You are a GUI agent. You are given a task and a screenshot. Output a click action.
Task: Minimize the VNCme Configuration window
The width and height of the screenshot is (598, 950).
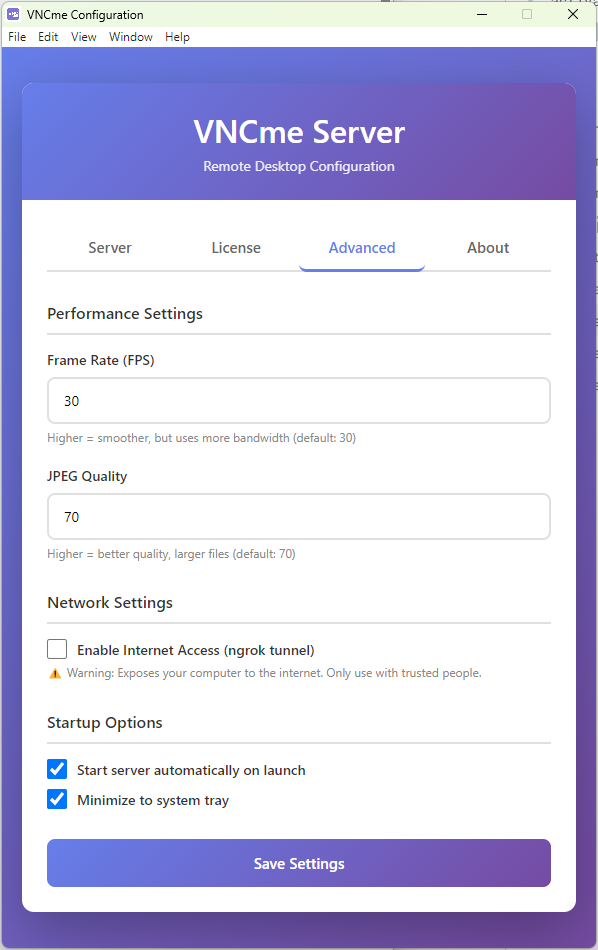(x=481, y=14)
